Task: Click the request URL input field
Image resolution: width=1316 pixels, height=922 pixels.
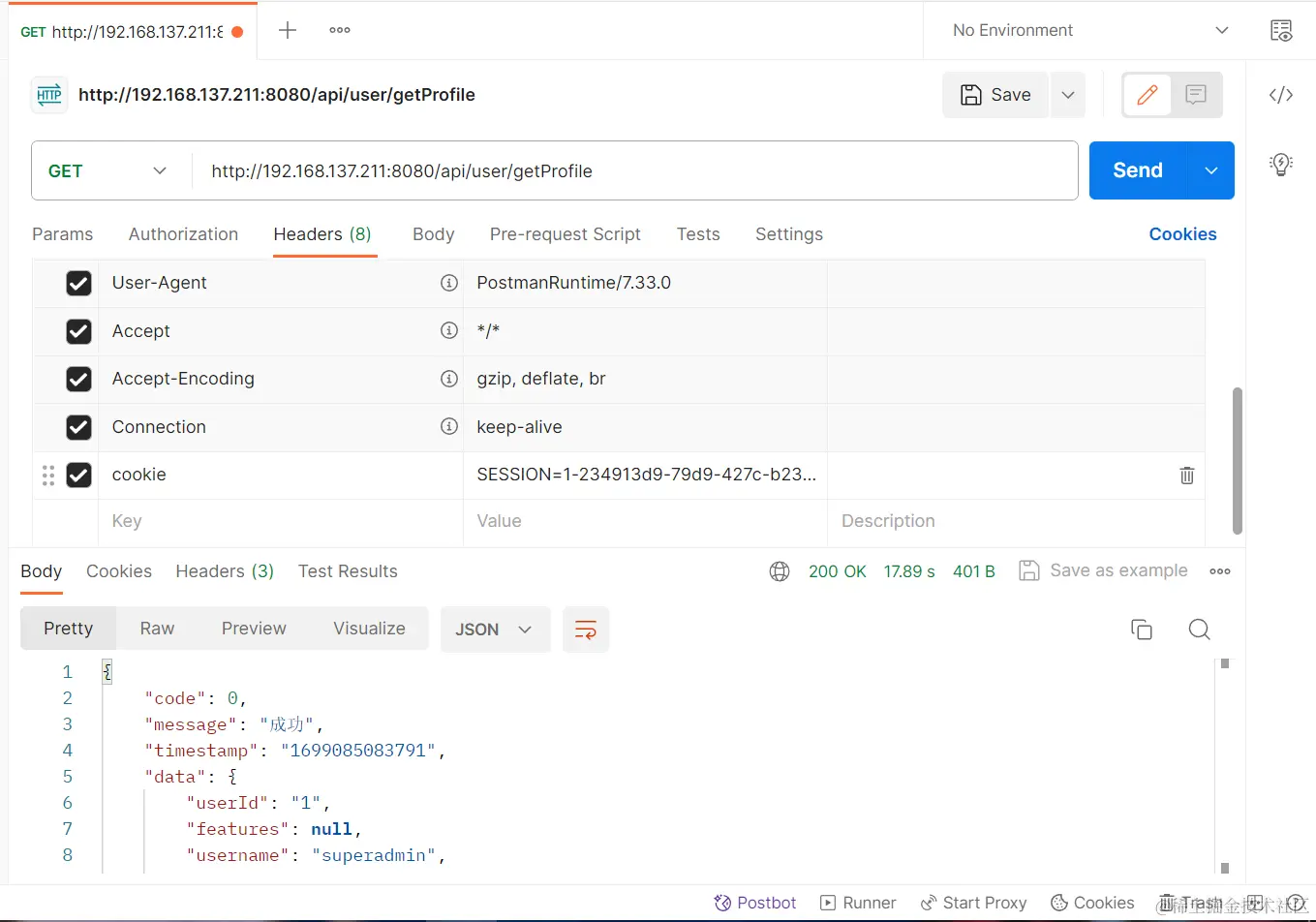Action: (635, 170)
